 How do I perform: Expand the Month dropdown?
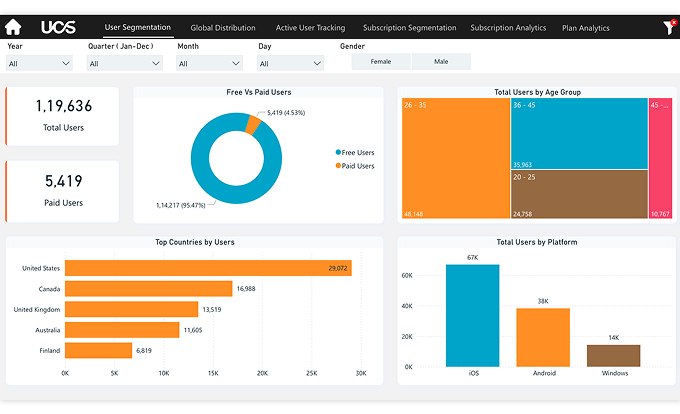click(209, 63)
